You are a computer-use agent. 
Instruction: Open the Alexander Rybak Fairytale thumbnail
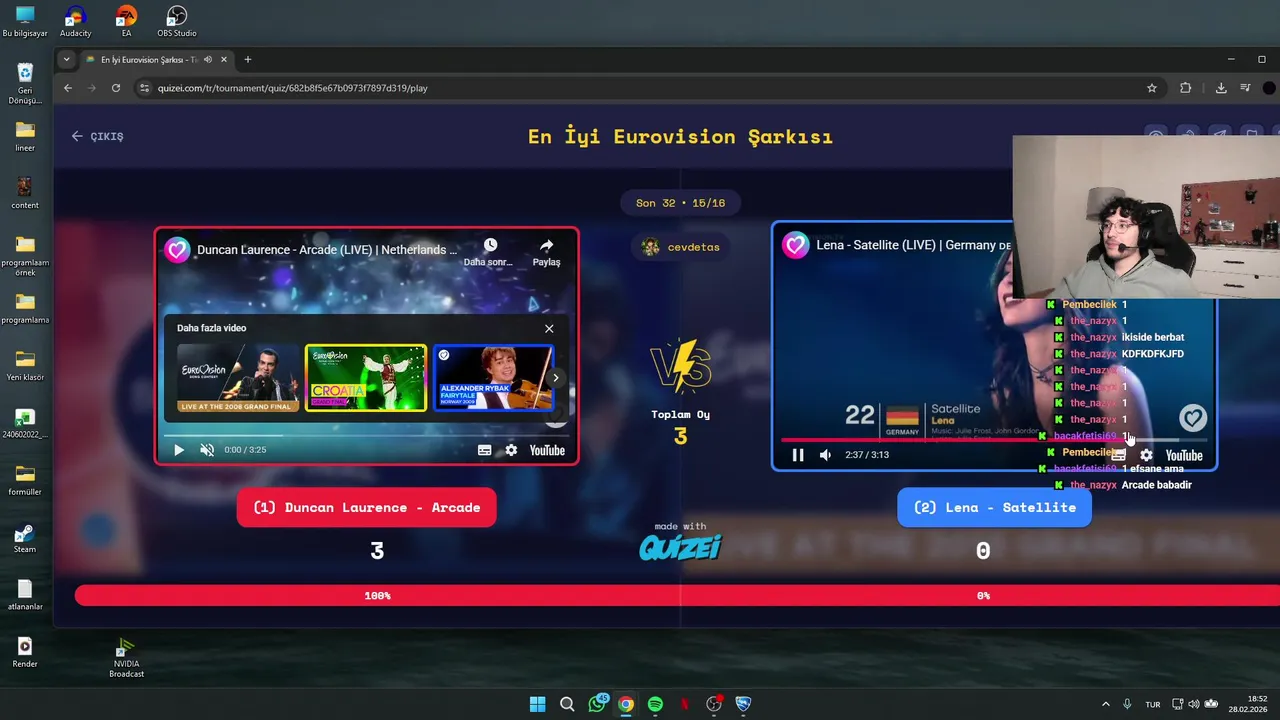[x=493, y=378]
